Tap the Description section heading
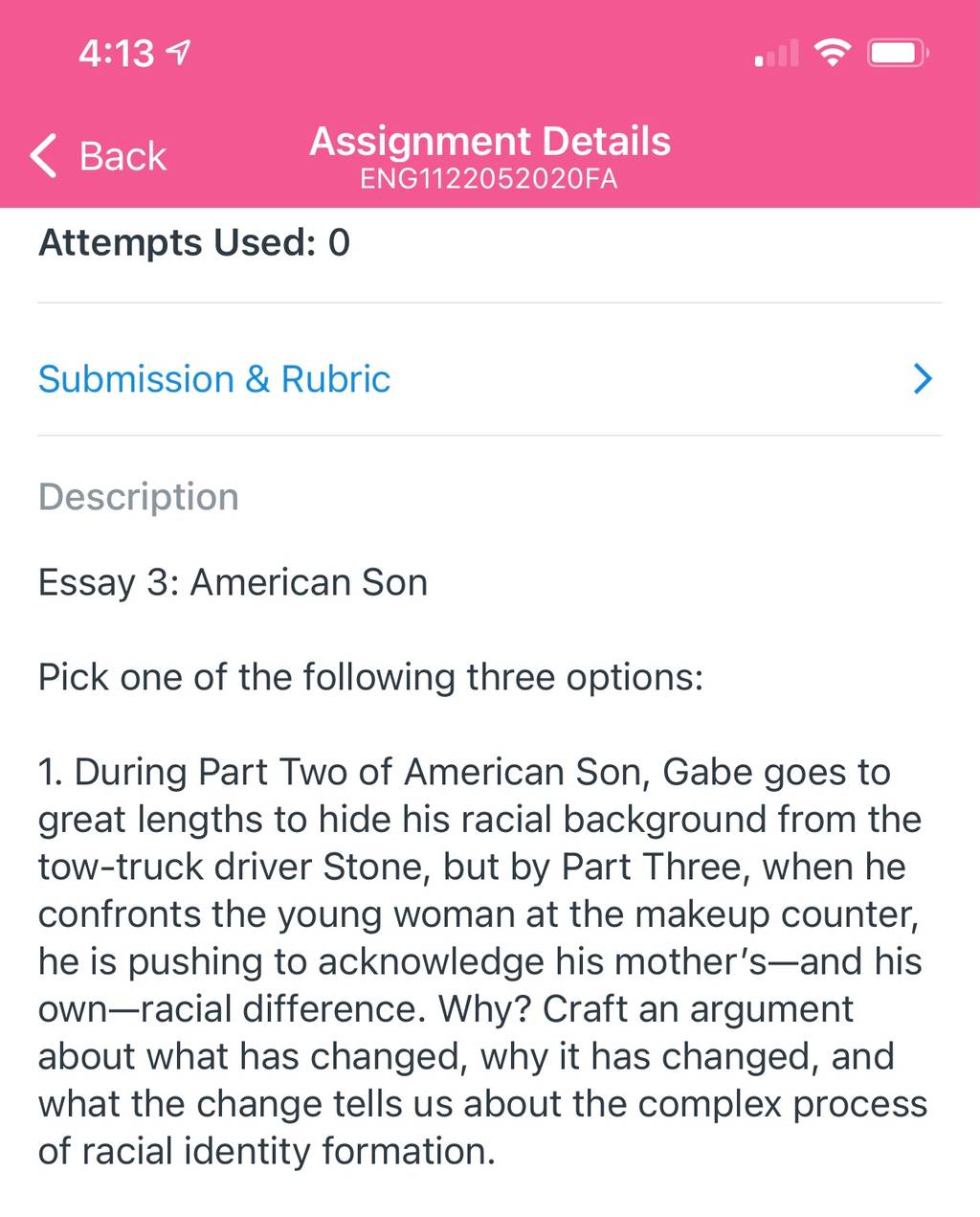The width and height of the screenshot is (980, 1217). point(139,497)
